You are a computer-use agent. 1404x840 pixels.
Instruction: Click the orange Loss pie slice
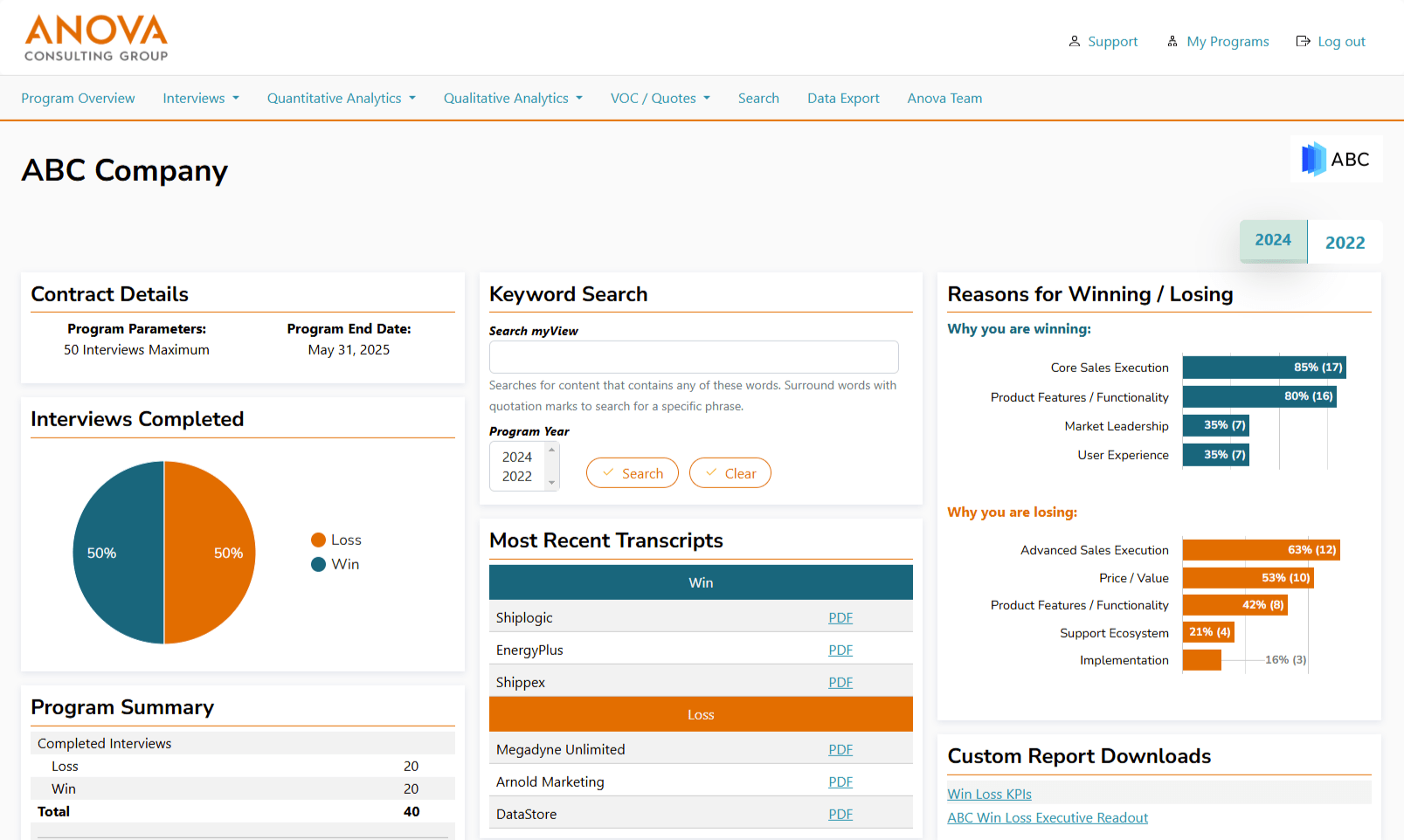coord(210,553)
